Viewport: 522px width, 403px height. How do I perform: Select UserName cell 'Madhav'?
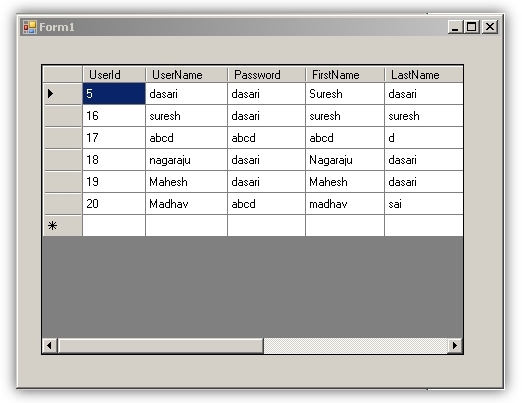point(187,204)
